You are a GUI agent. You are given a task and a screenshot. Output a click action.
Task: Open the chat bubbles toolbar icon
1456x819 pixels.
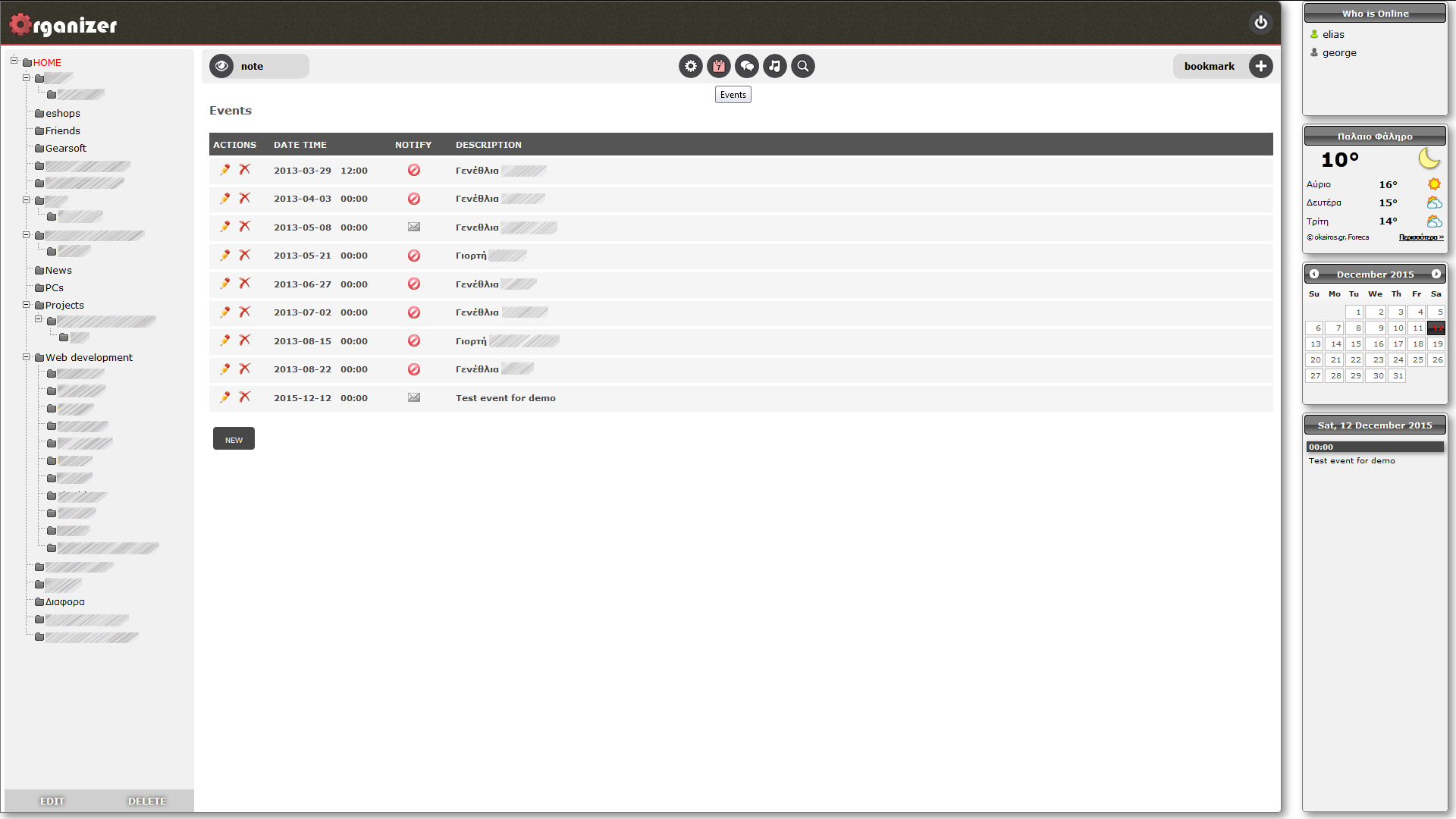pos(747,66)
